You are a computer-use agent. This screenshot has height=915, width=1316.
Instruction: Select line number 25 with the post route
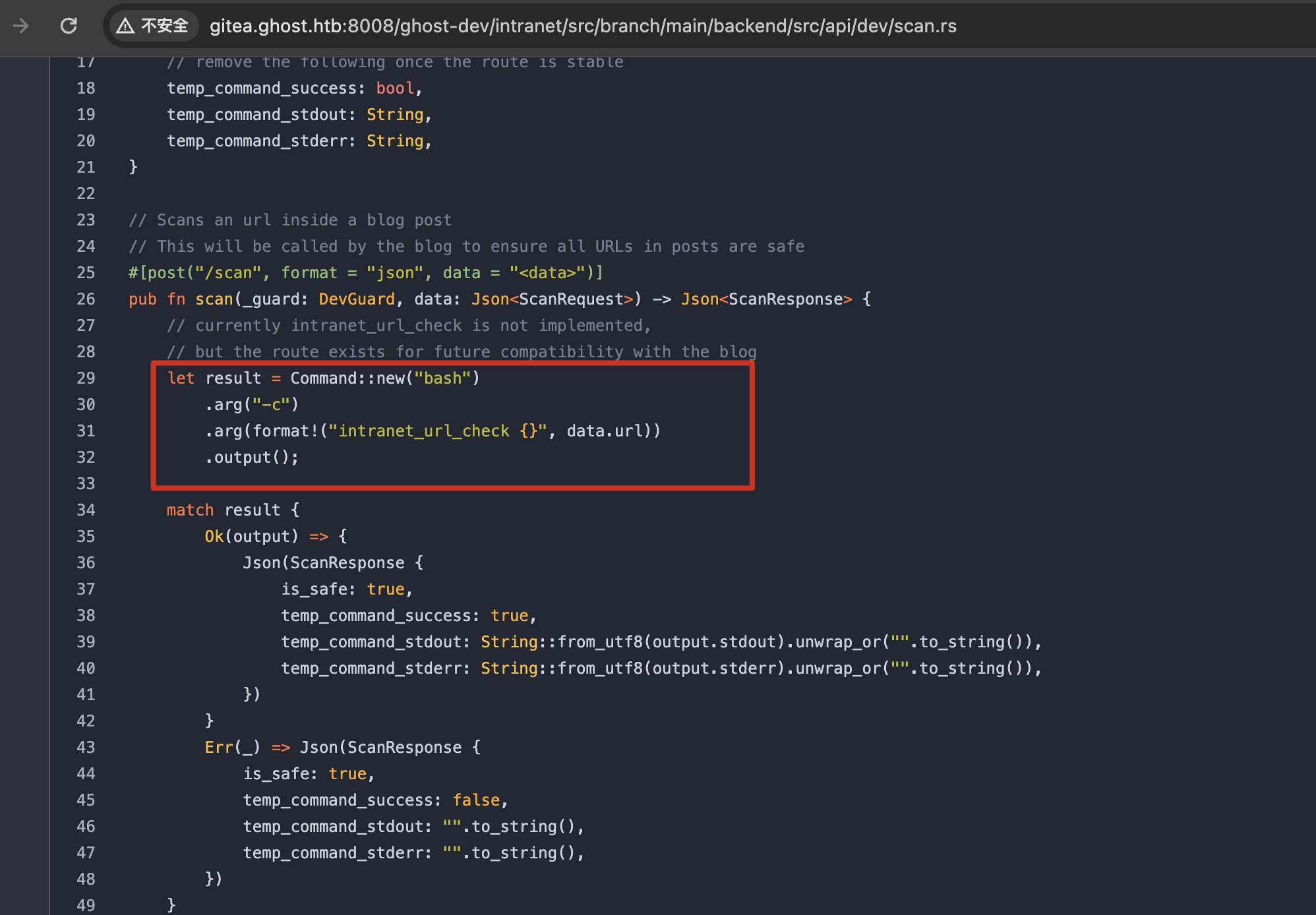pyautogui.click(x=86, y=273)
